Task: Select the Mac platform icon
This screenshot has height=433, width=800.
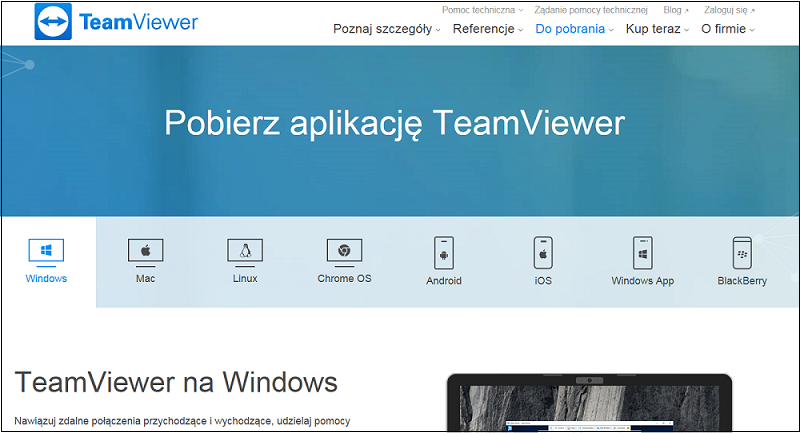Action: [145, 252]
